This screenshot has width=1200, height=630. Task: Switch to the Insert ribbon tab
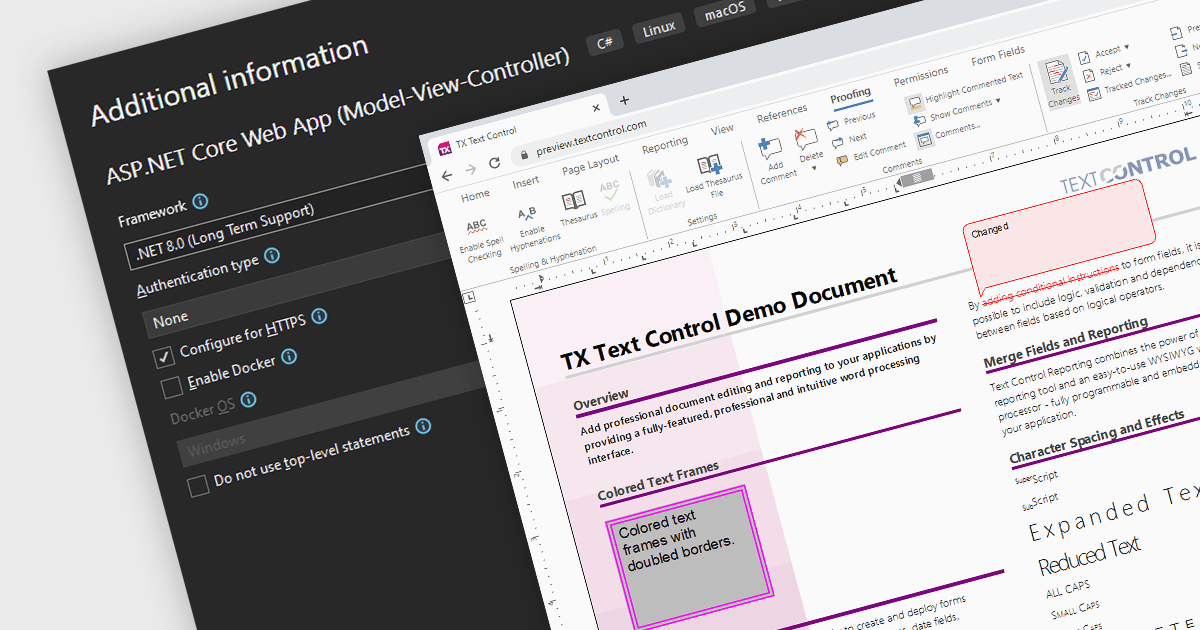coord(526,182)
